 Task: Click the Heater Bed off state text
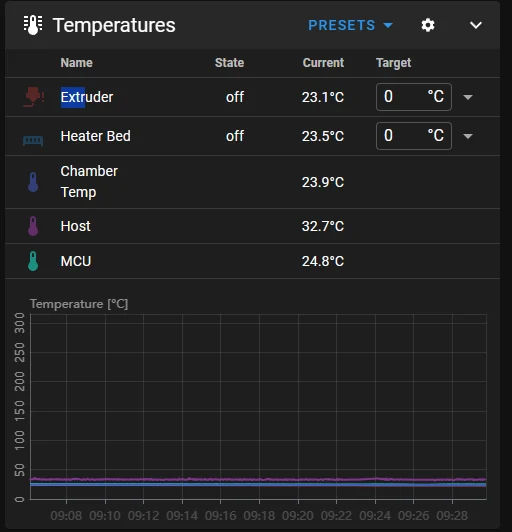pyautogui.click(x=235, y=136)
